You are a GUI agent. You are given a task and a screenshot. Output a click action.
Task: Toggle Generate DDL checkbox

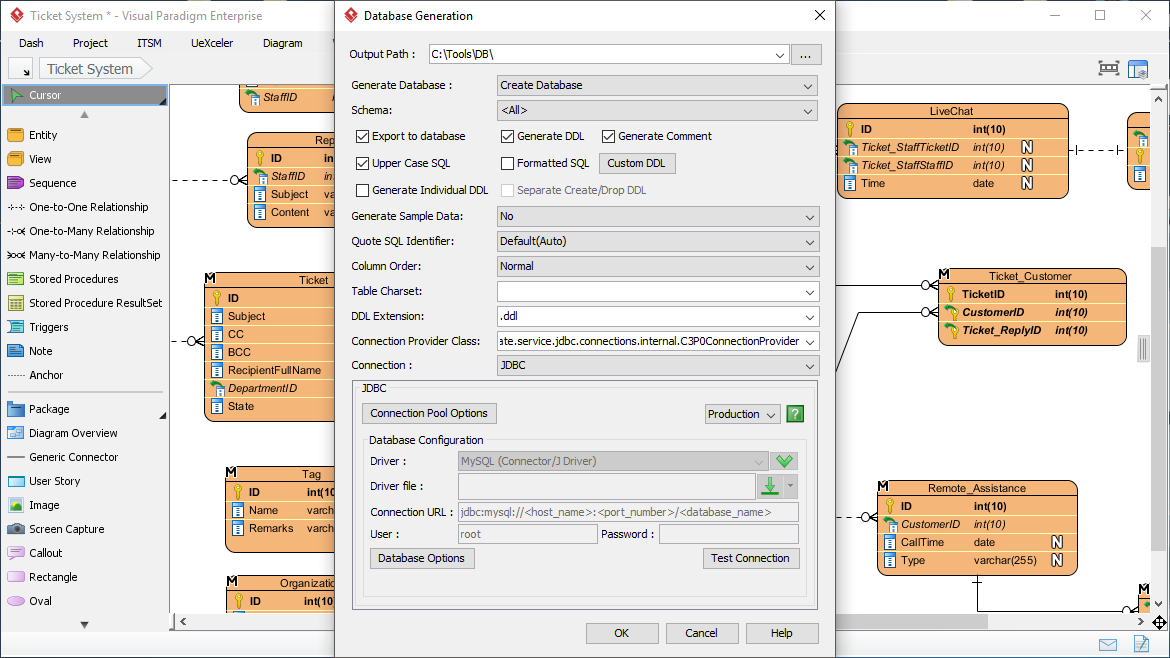point(507,137)
